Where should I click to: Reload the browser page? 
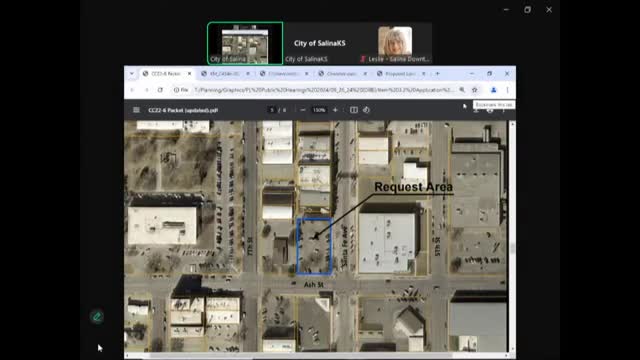(160, 90)
